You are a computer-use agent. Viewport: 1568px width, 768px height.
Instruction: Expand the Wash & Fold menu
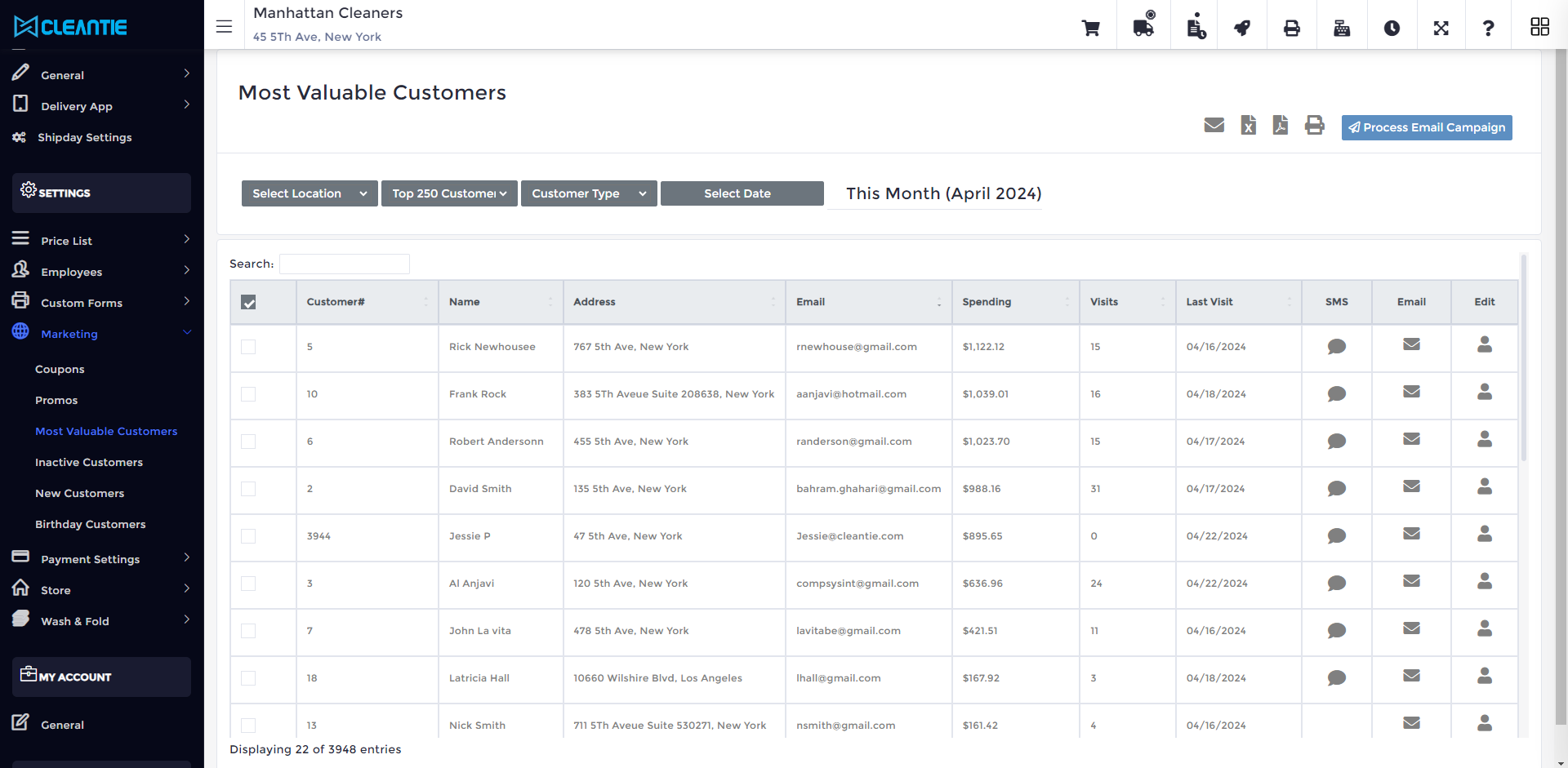101,621
